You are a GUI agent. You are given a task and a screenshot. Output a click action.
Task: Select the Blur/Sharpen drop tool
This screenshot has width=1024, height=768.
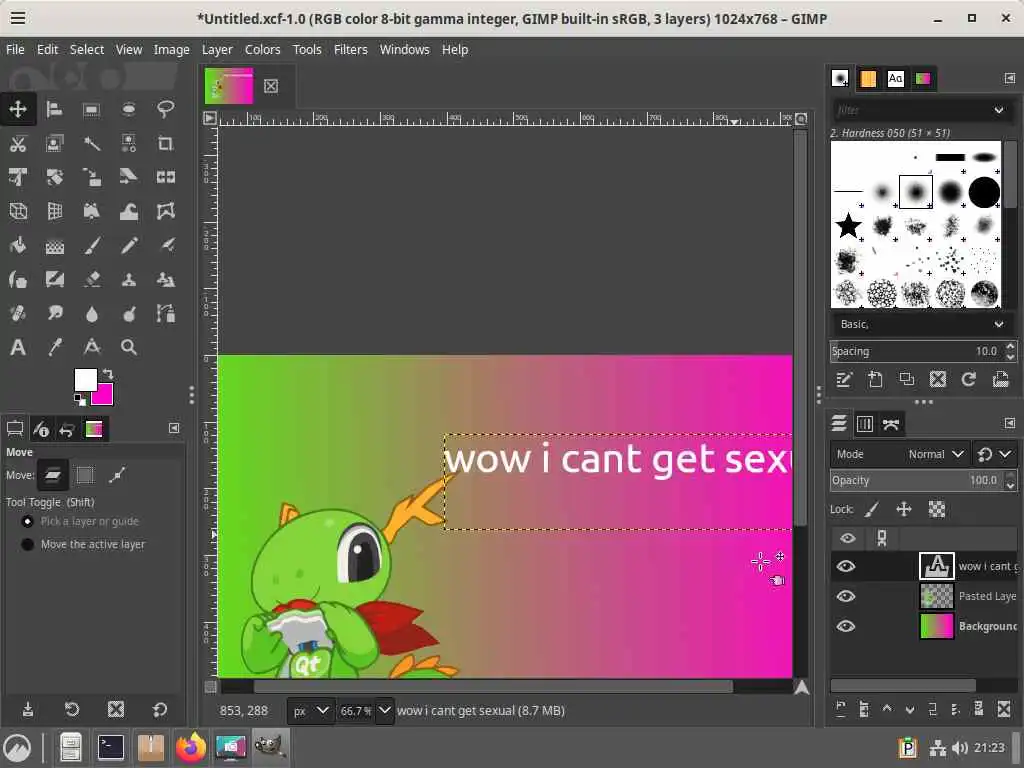pyautogui.click(x=91, y=314)
